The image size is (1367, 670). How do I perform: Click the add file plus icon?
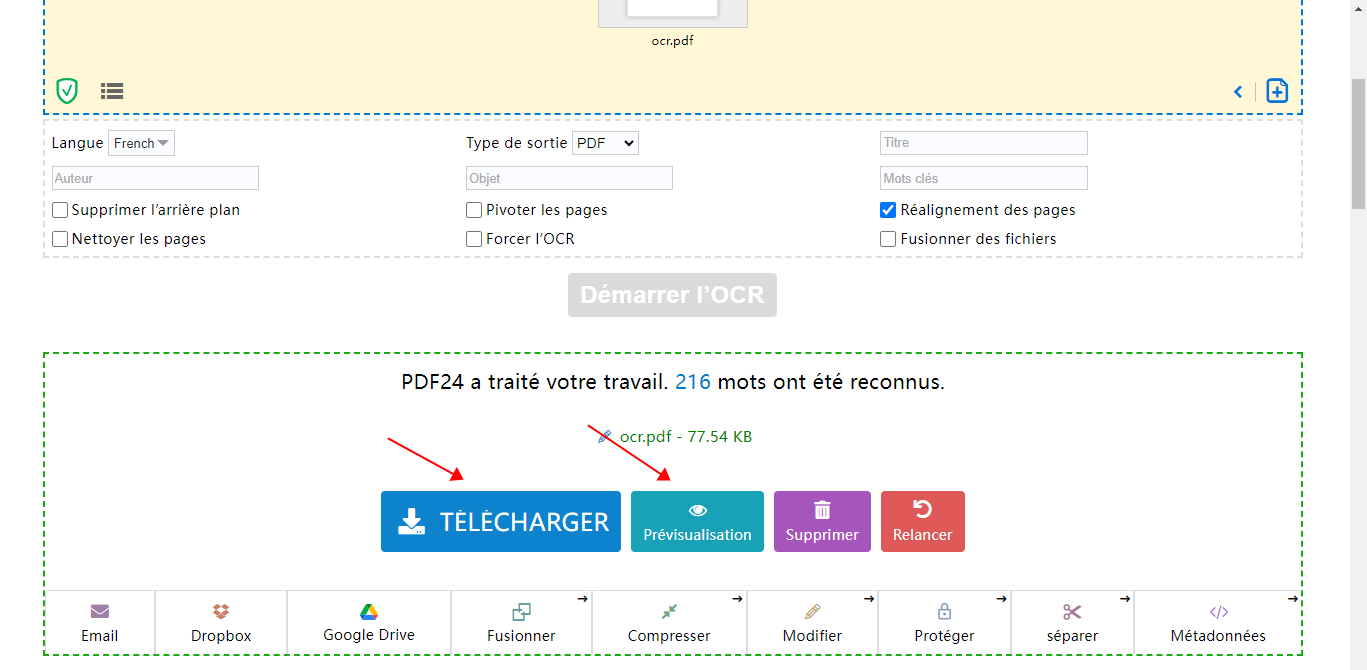click(1277, 91)
